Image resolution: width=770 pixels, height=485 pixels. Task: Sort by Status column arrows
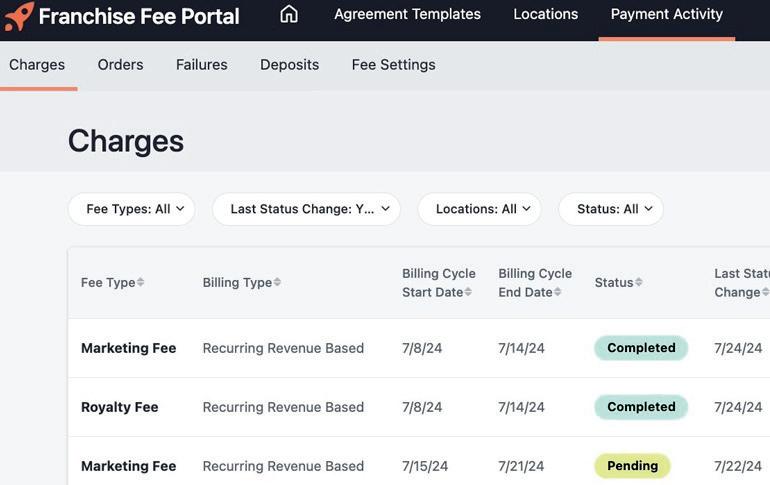point(639,283)
